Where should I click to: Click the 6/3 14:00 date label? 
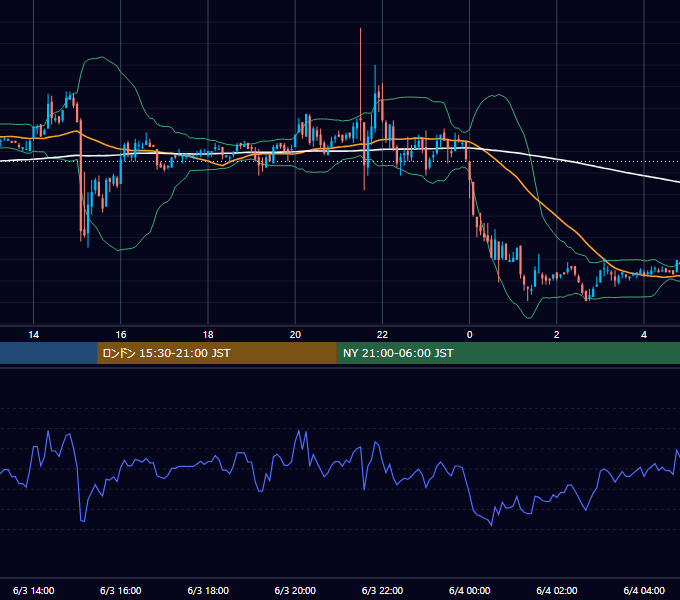tap(33, 590)
